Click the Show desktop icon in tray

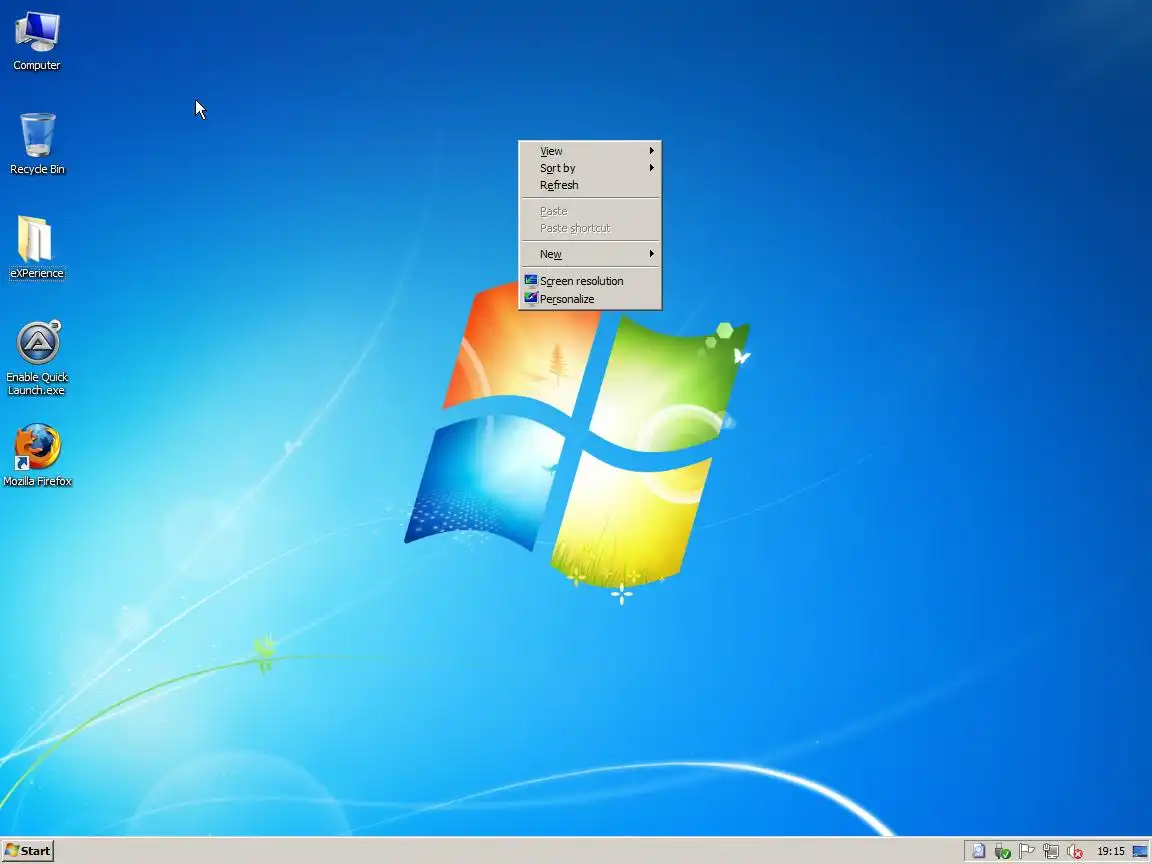[1140, 851]
